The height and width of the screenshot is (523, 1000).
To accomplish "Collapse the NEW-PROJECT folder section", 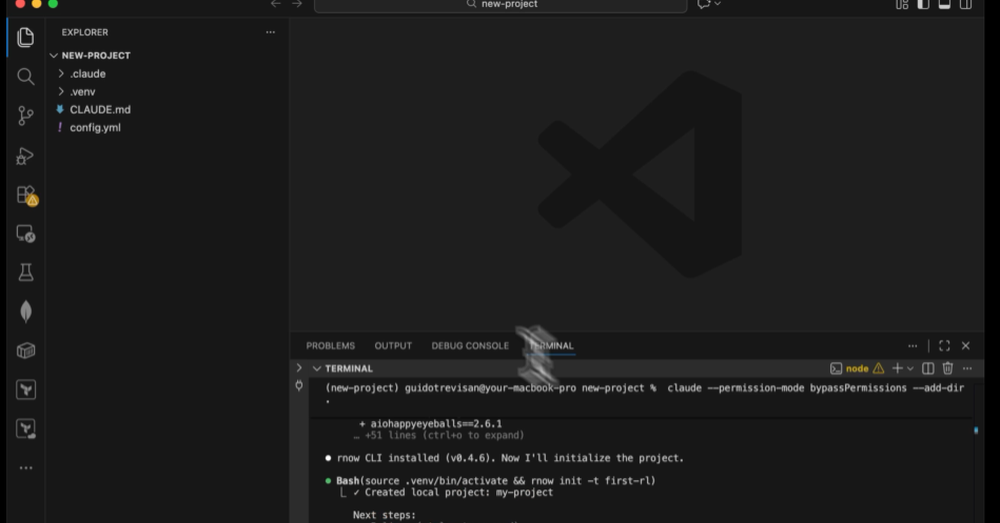I will point(54,55).
